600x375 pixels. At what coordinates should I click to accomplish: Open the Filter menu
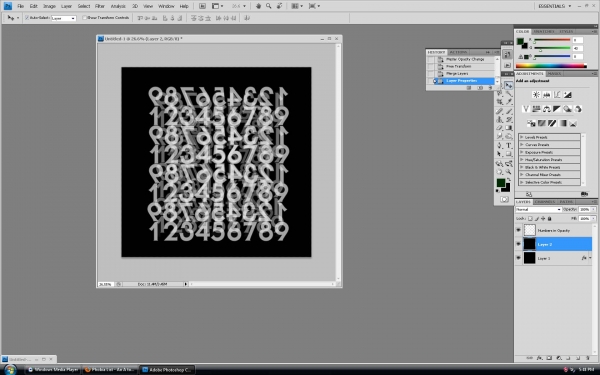click(100, 6)
